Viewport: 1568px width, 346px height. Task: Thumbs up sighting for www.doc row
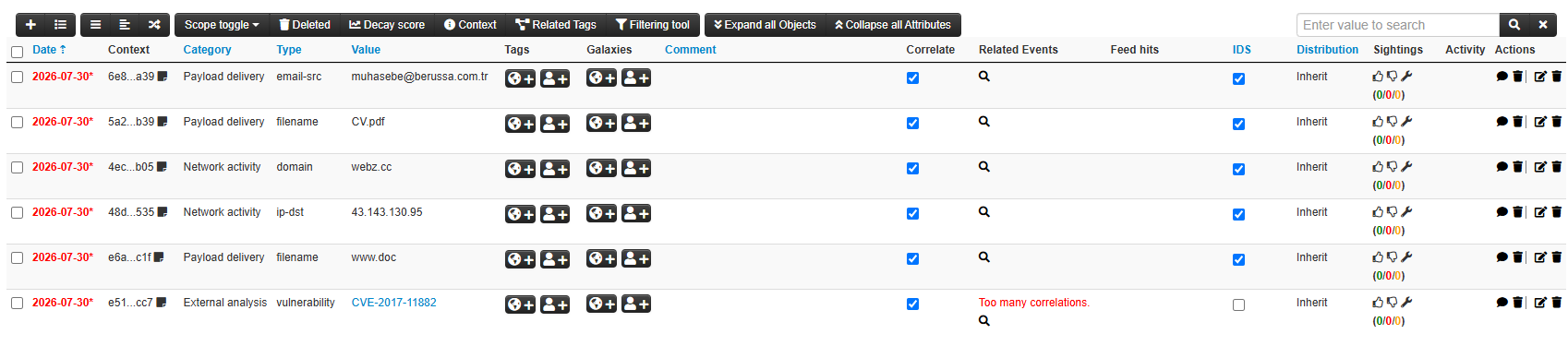(x=1378, y=257)
